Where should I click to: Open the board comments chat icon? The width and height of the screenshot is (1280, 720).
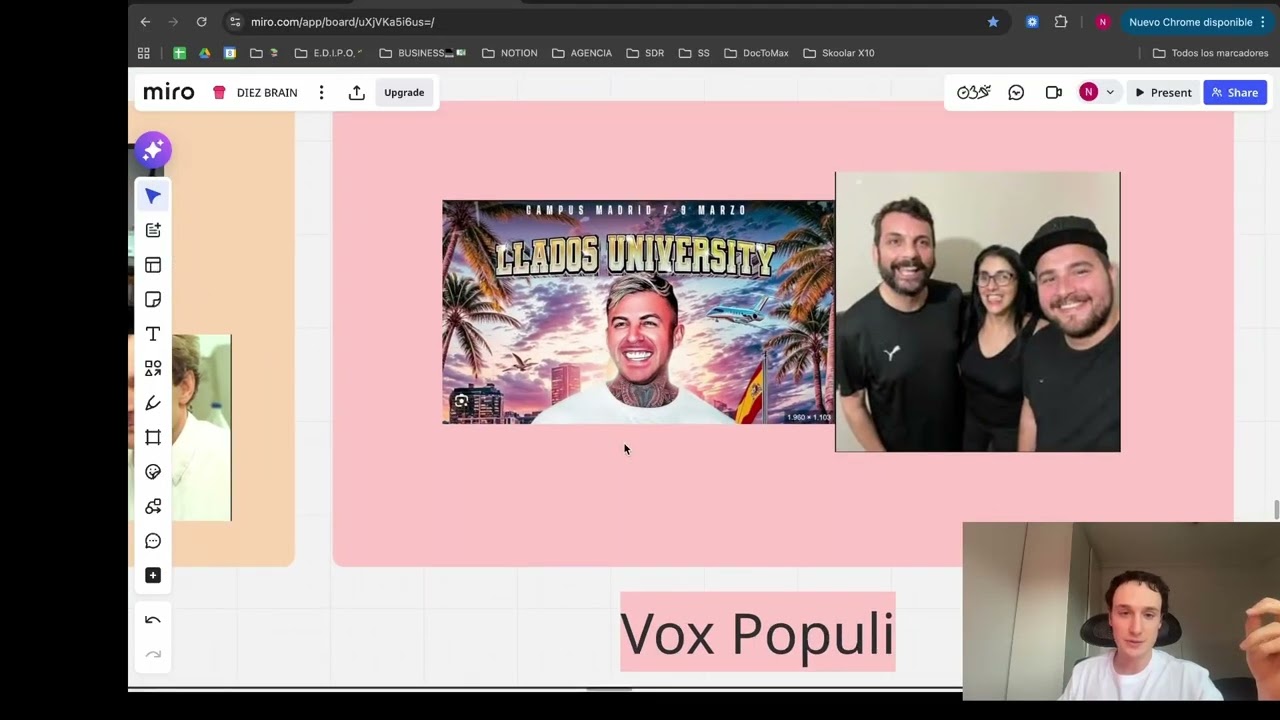pyautogui.click(x=1016, y=92)
